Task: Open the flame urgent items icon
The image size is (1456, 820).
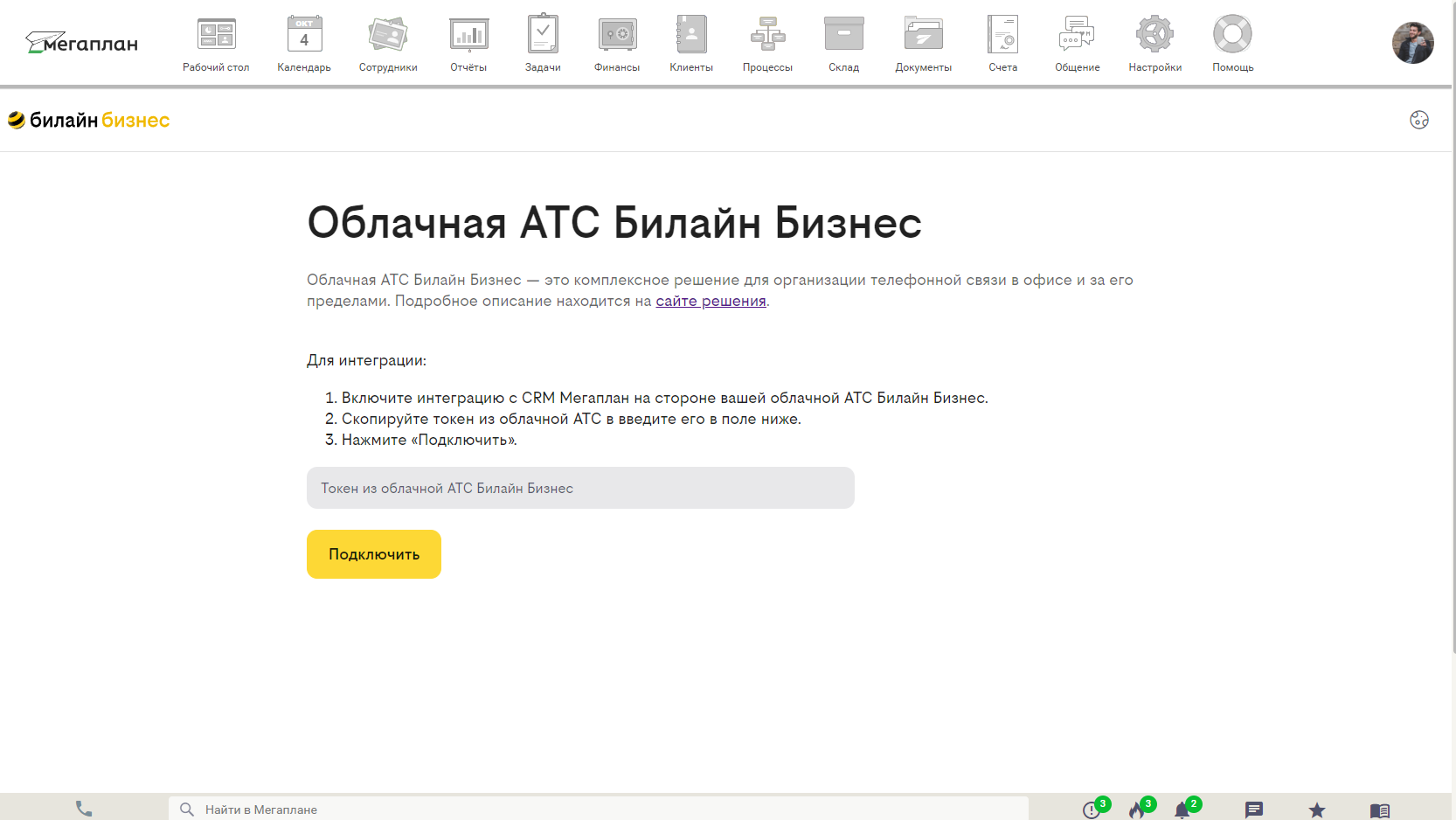Action: pos(1138,809)
